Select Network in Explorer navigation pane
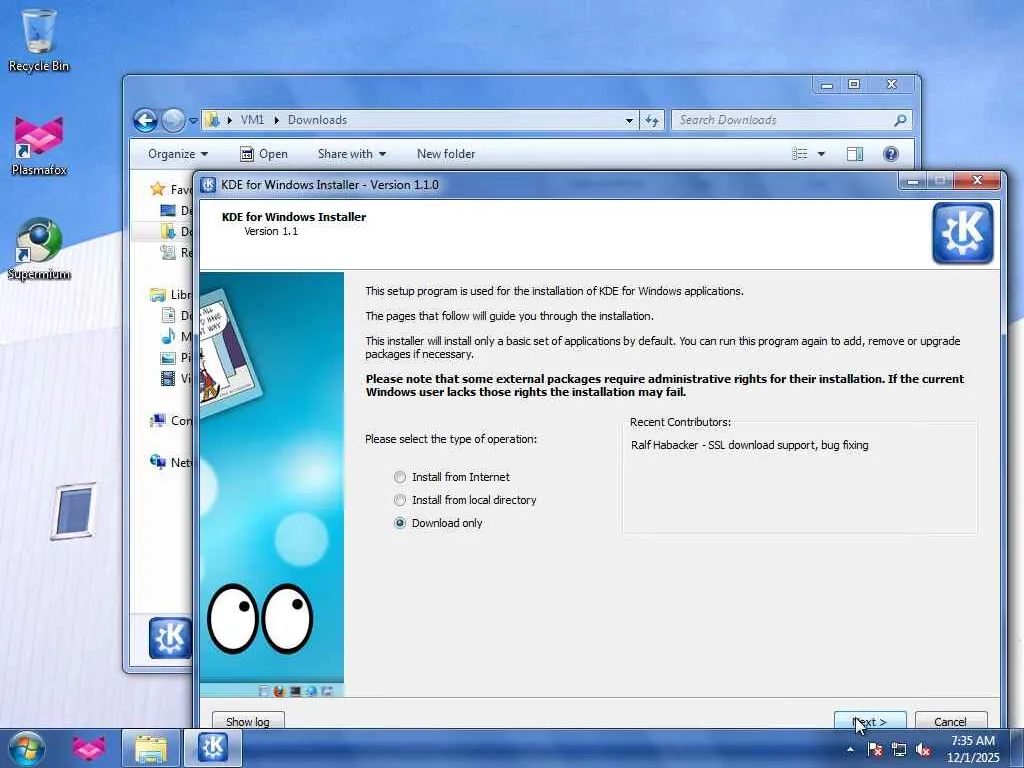The image size is (1024, 768). click(x=171, y=462)
